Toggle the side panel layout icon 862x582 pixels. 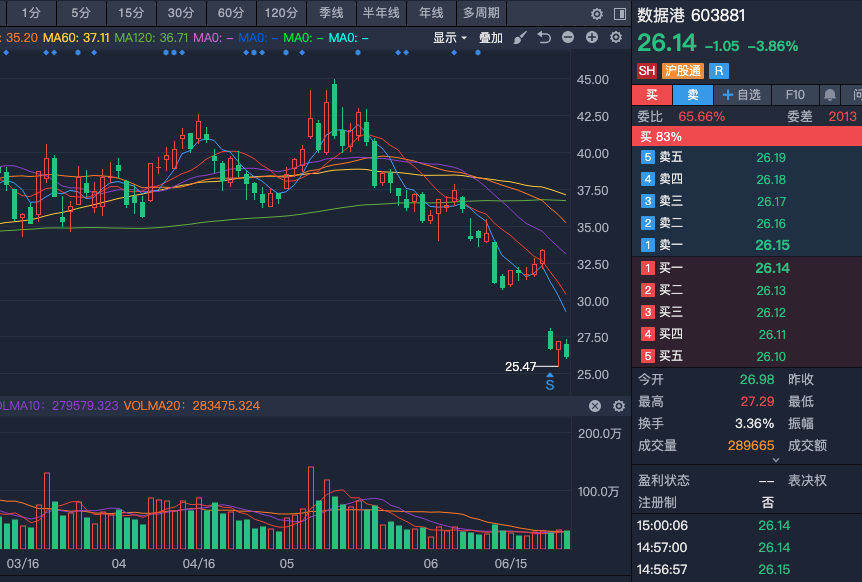[x=620, y=14]
